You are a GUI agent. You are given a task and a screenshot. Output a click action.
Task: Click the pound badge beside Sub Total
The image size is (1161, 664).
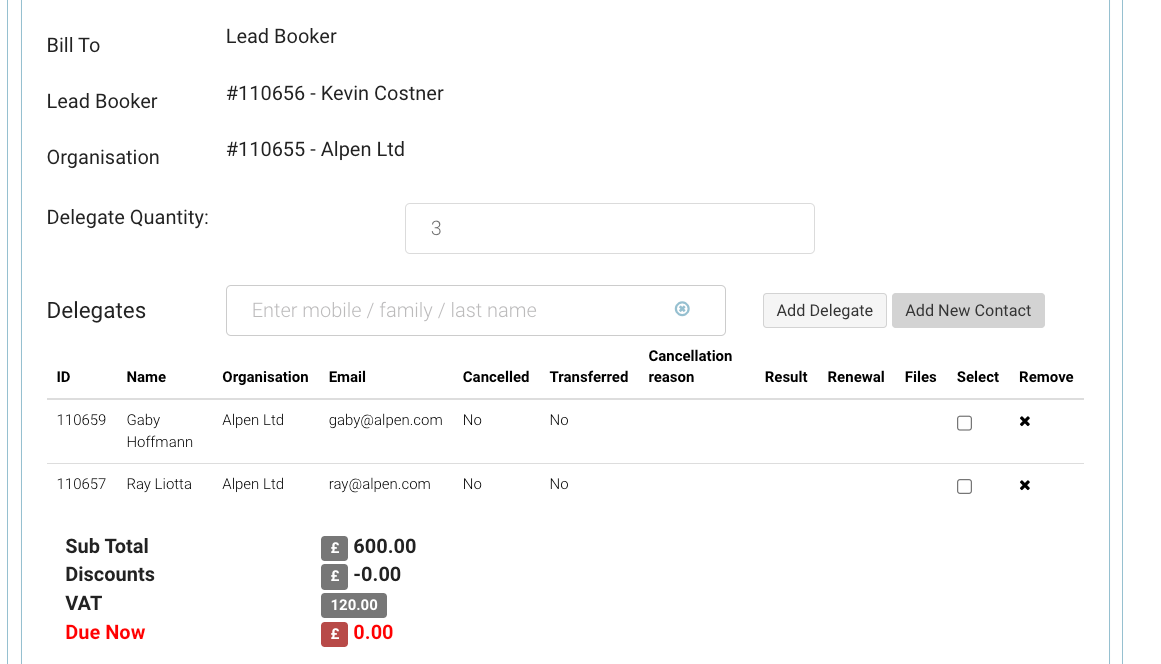tap(334, 548)
